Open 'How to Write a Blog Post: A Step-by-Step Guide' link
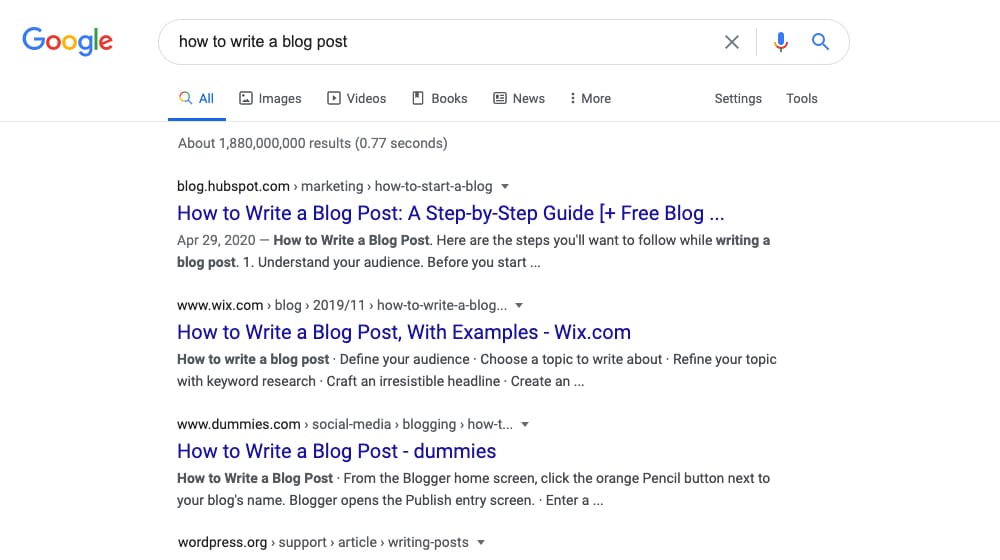The image size is (1000, 560). [x=450, y=213]
